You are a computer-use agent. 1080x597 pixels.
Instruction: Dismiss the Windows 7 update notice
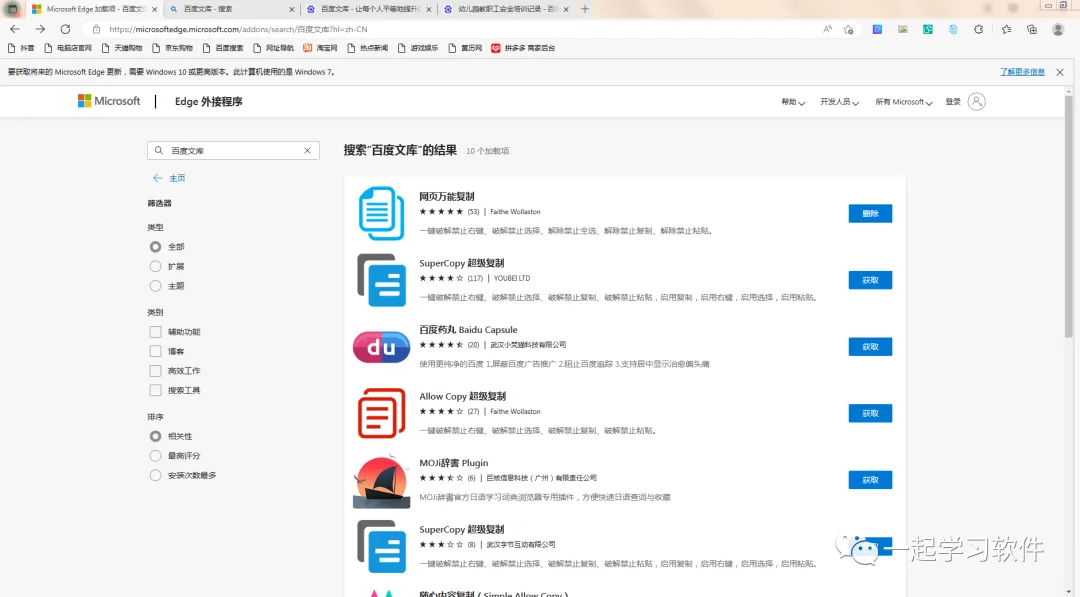click(1060, 72)
